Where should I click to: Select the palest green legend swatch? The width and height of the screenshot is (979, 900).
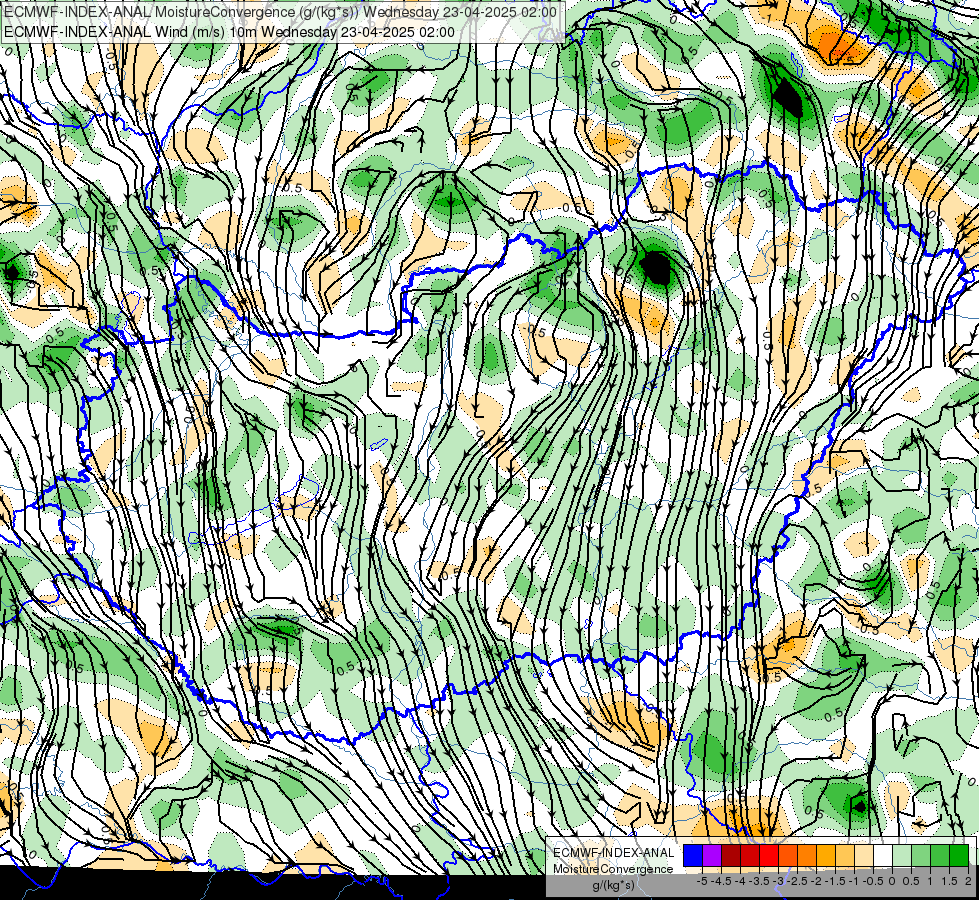click(902, 855)
